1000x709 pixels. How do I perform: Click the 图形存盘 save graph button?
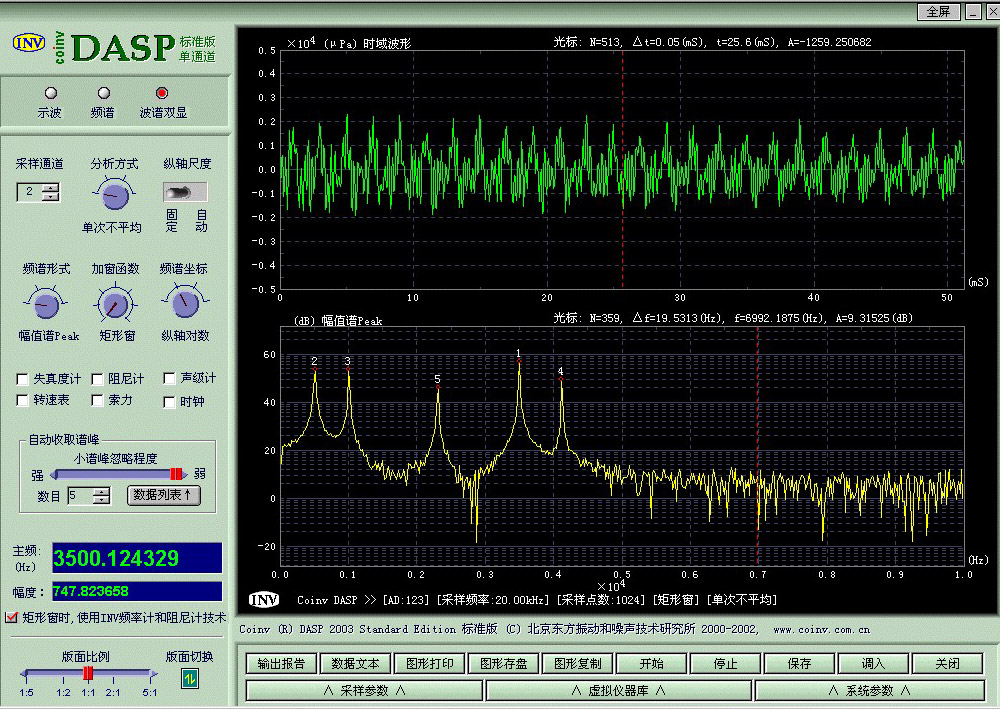pos(504,664)
